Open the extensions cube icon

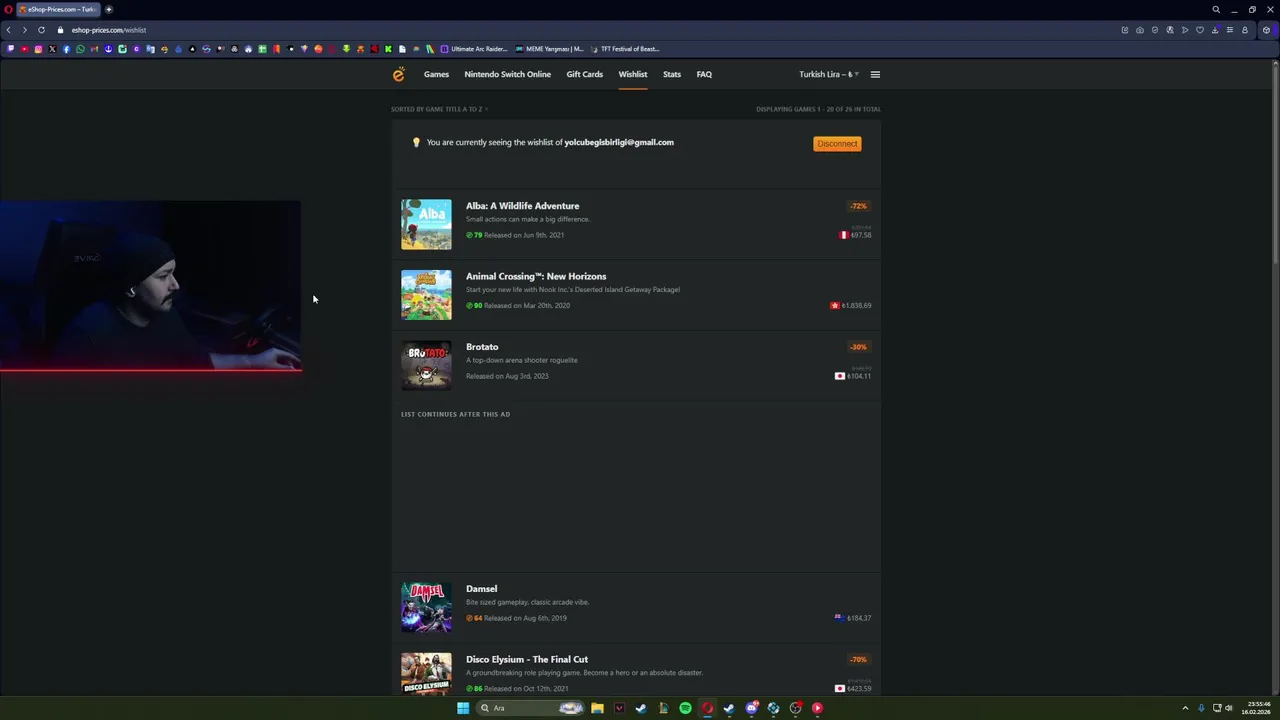1266,30
